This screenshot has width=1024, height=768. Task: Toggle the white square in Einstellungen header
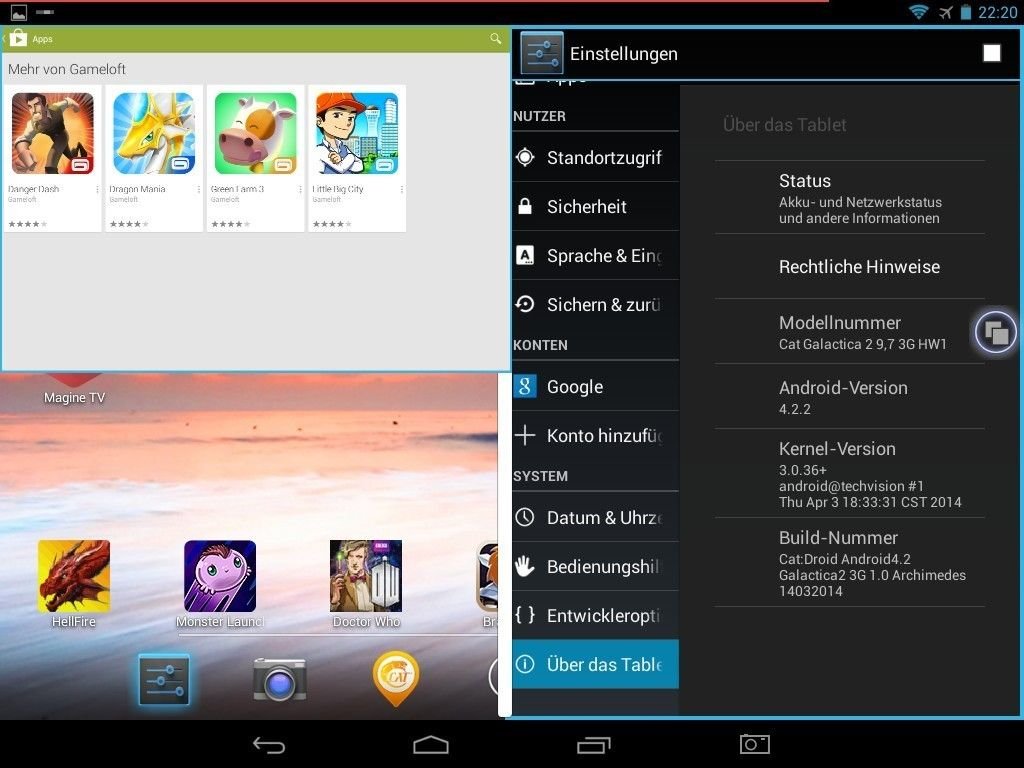point(992,54)
